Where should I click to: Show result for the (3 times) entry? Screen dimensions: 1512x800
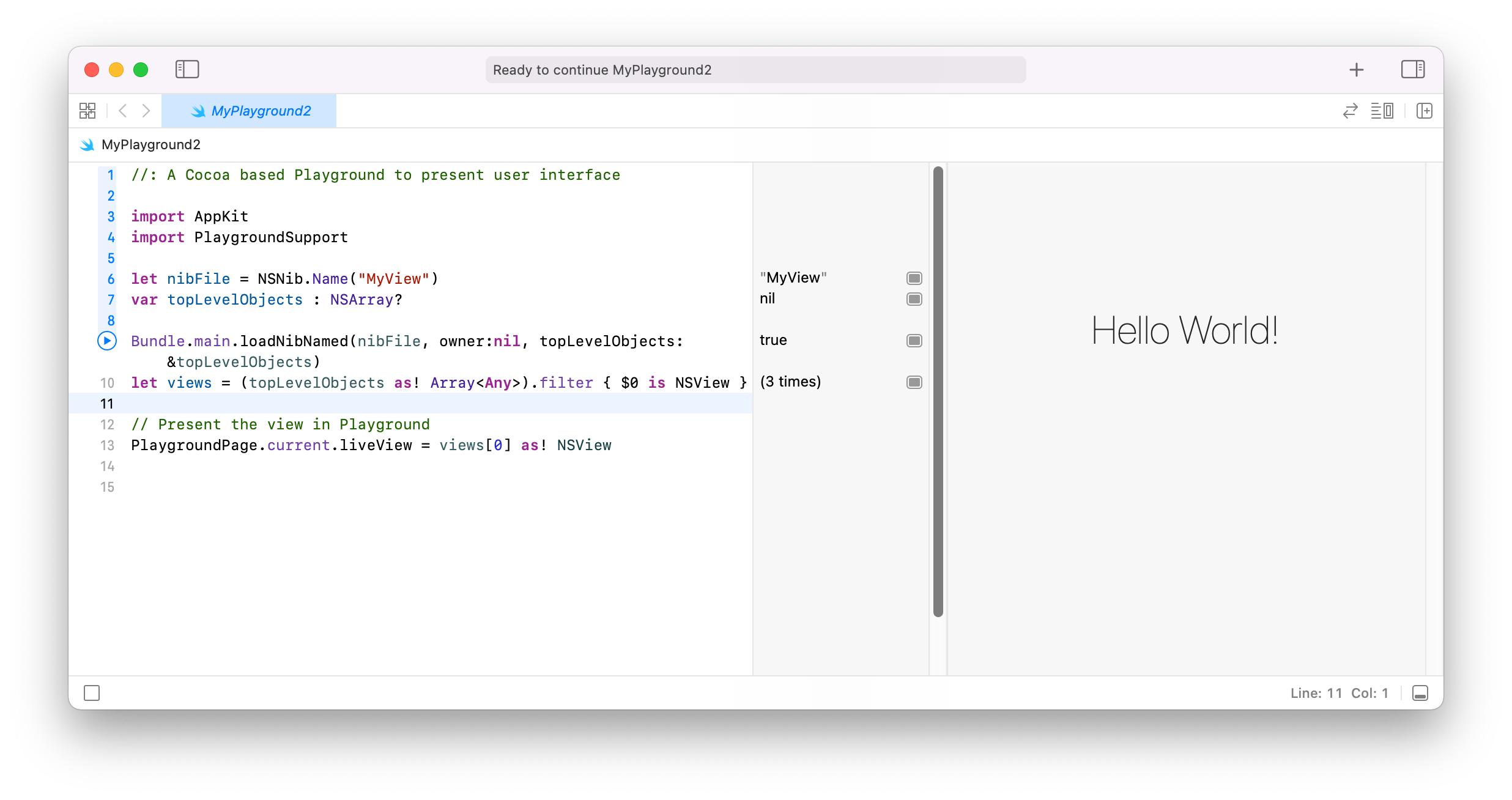(914, 382)
